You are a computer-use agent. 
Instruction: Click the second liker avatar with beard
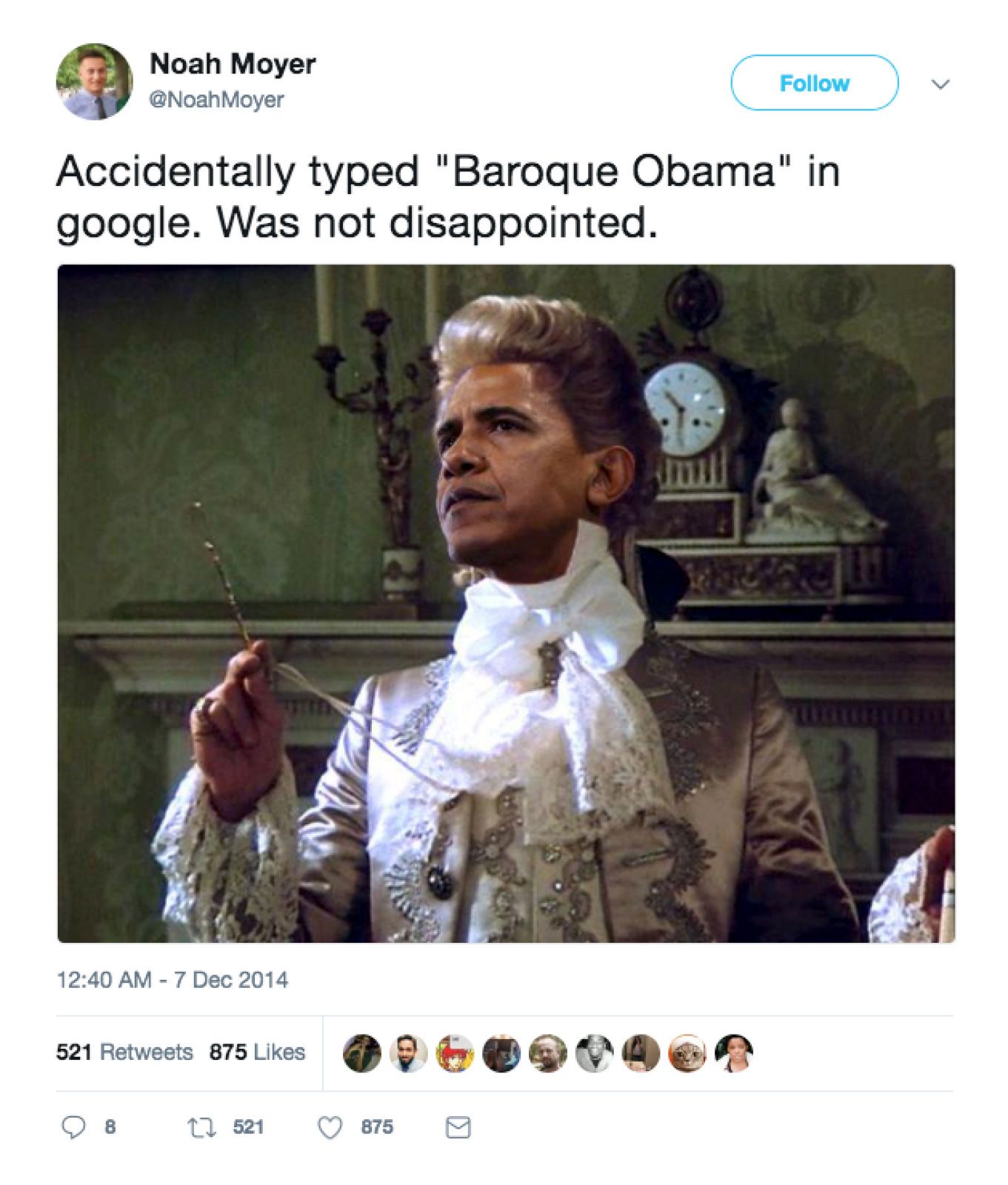(x=409, y=1052)
